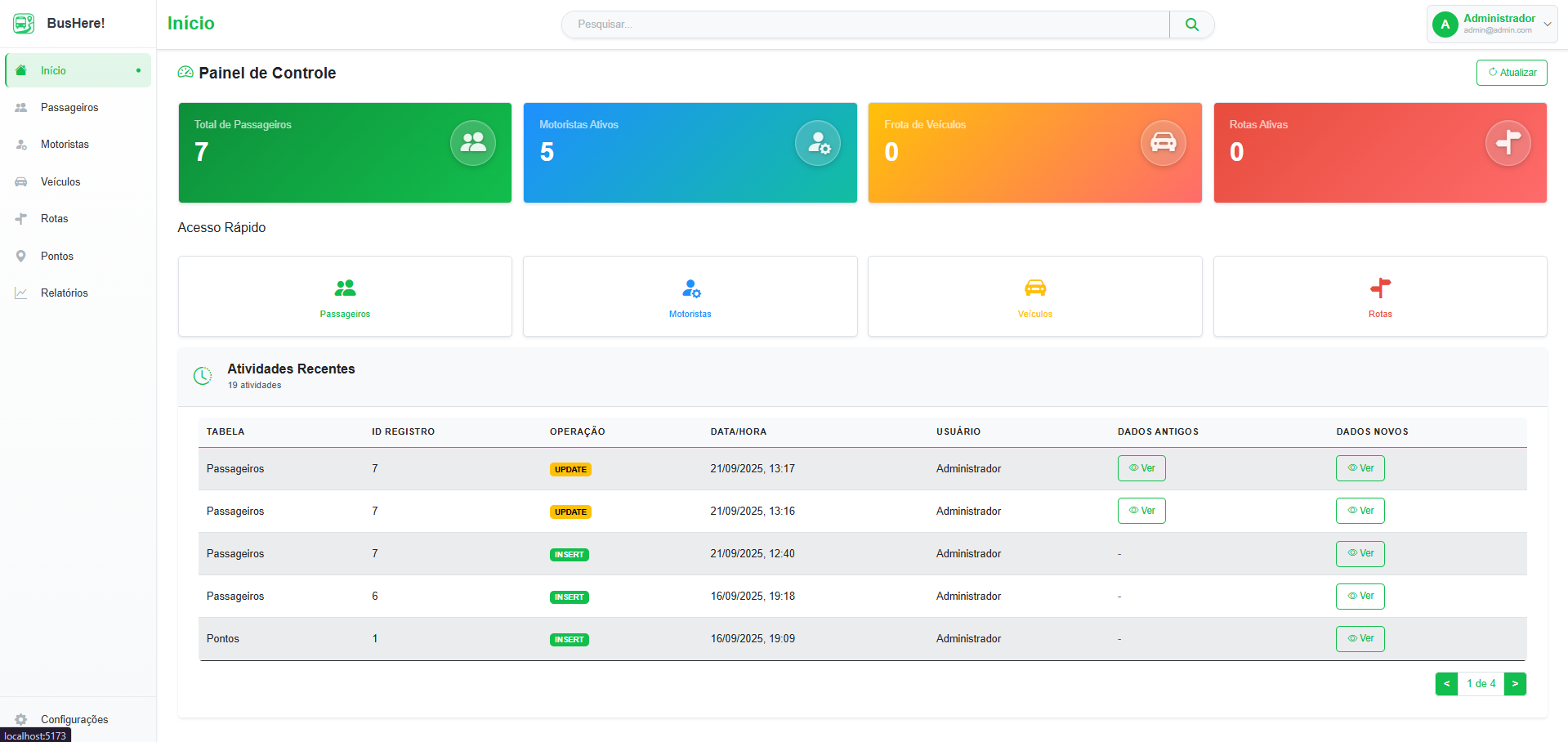Click the Atividades Recentes clock icon
This screenshot has height=742, width=1568.
pyautogui.click(x=203, y=376)
